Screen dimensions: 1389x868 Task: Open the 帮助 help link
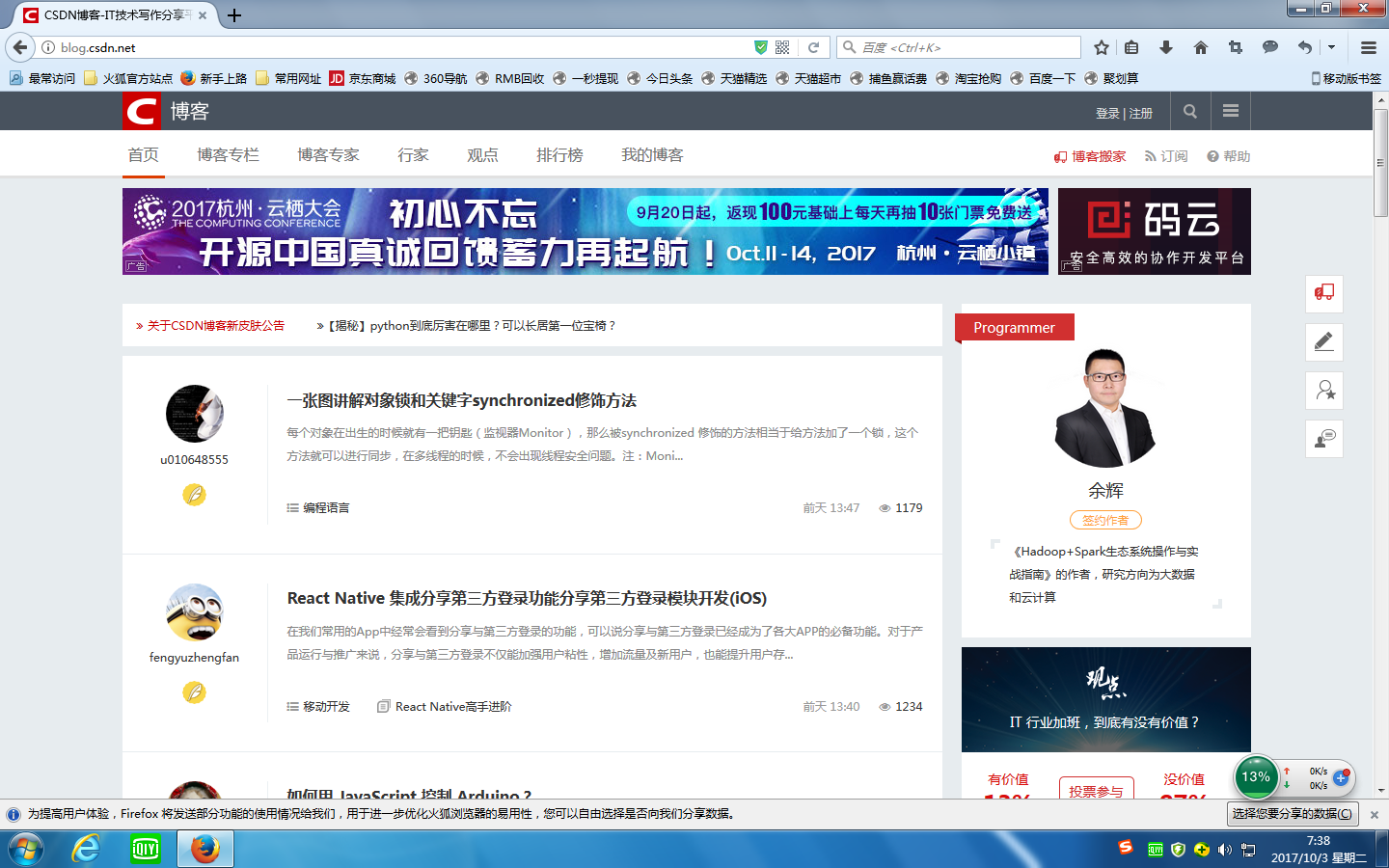(x=1229, y=156)
